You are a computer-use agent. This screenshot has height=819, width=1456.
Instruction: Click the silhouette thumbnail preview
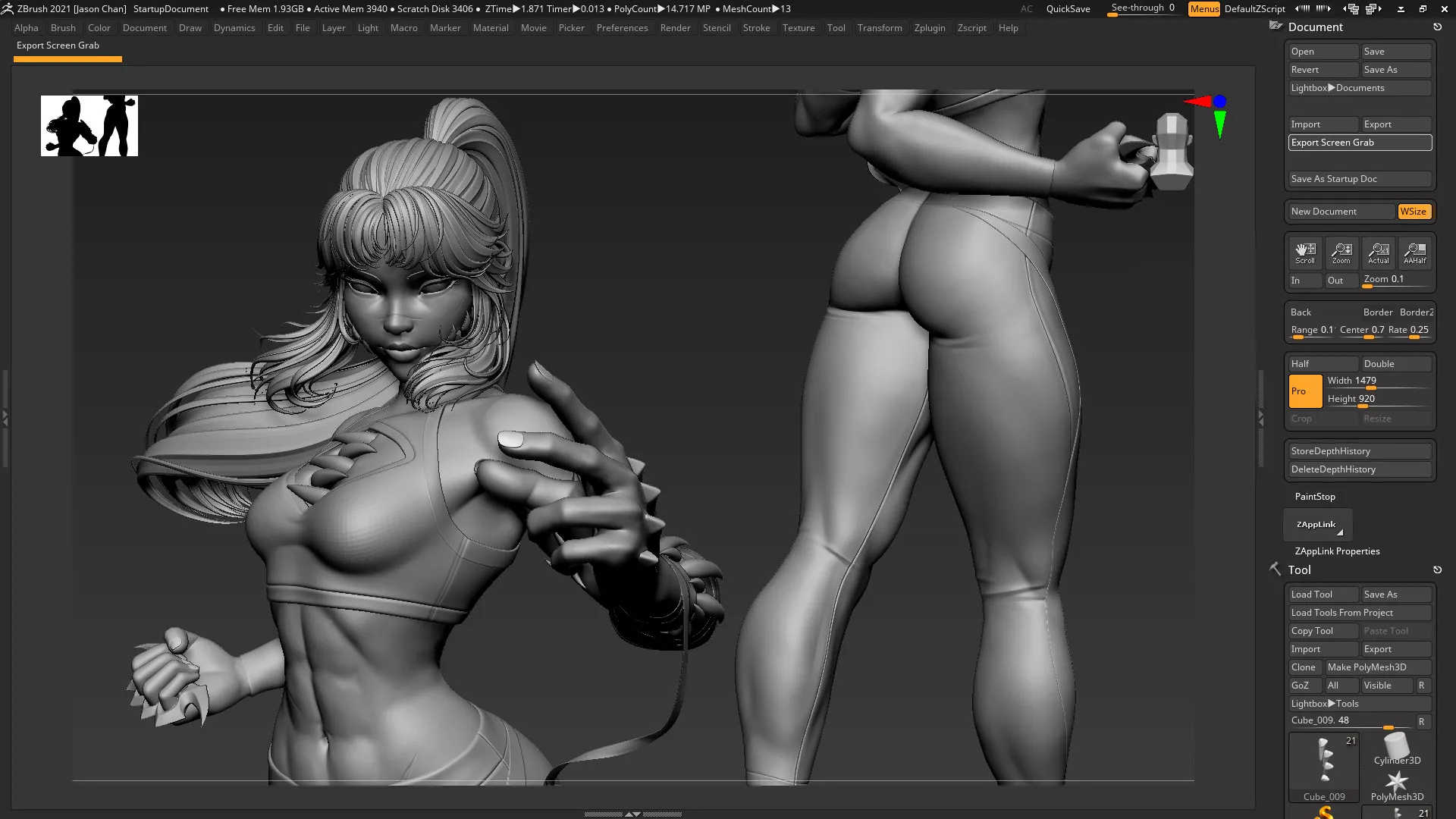[89, 126]
